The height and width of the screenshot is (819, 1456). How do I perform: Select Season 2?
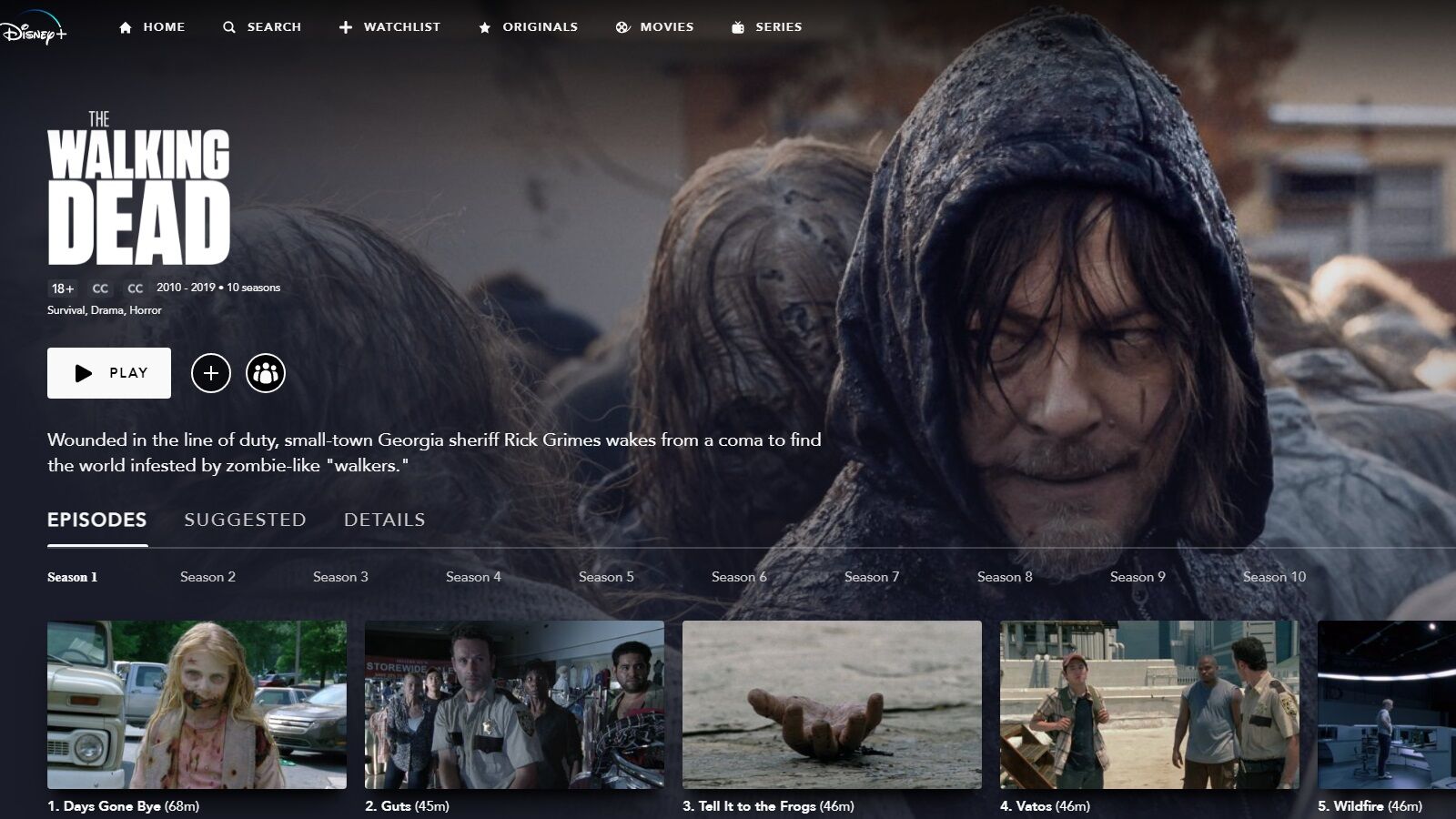click(x=207, y=577)
